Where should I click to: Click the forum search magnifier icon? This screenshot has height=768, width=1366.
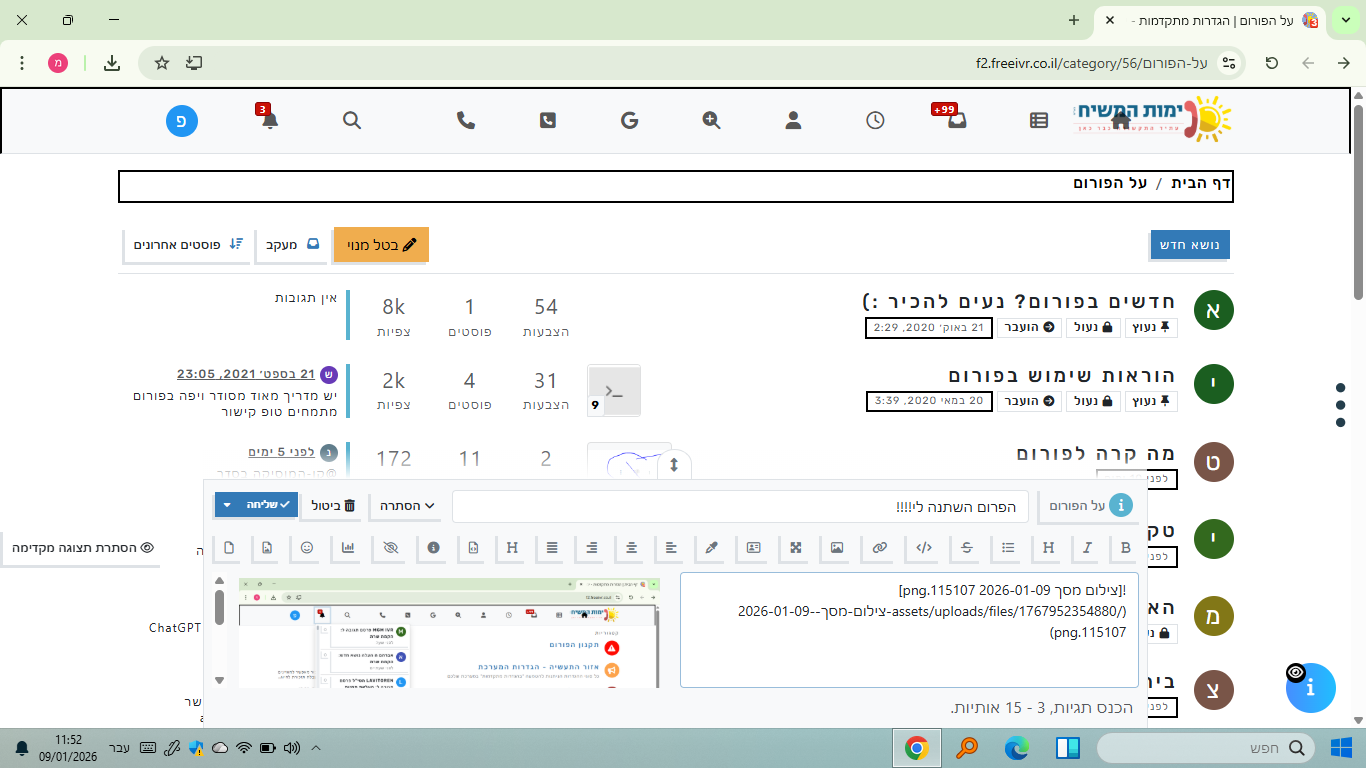(352, 121)
